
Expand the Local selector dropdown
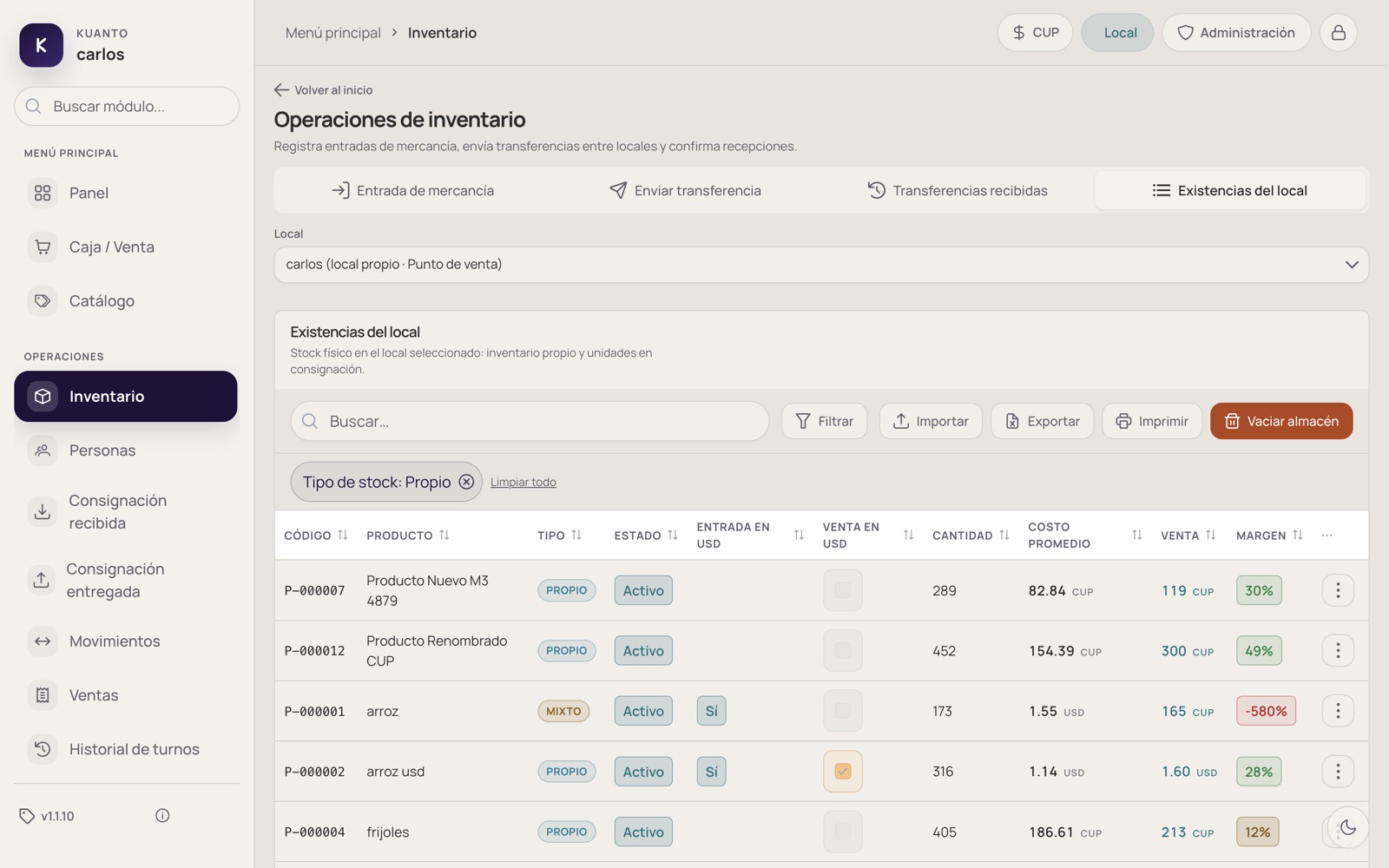click(821, 265)
